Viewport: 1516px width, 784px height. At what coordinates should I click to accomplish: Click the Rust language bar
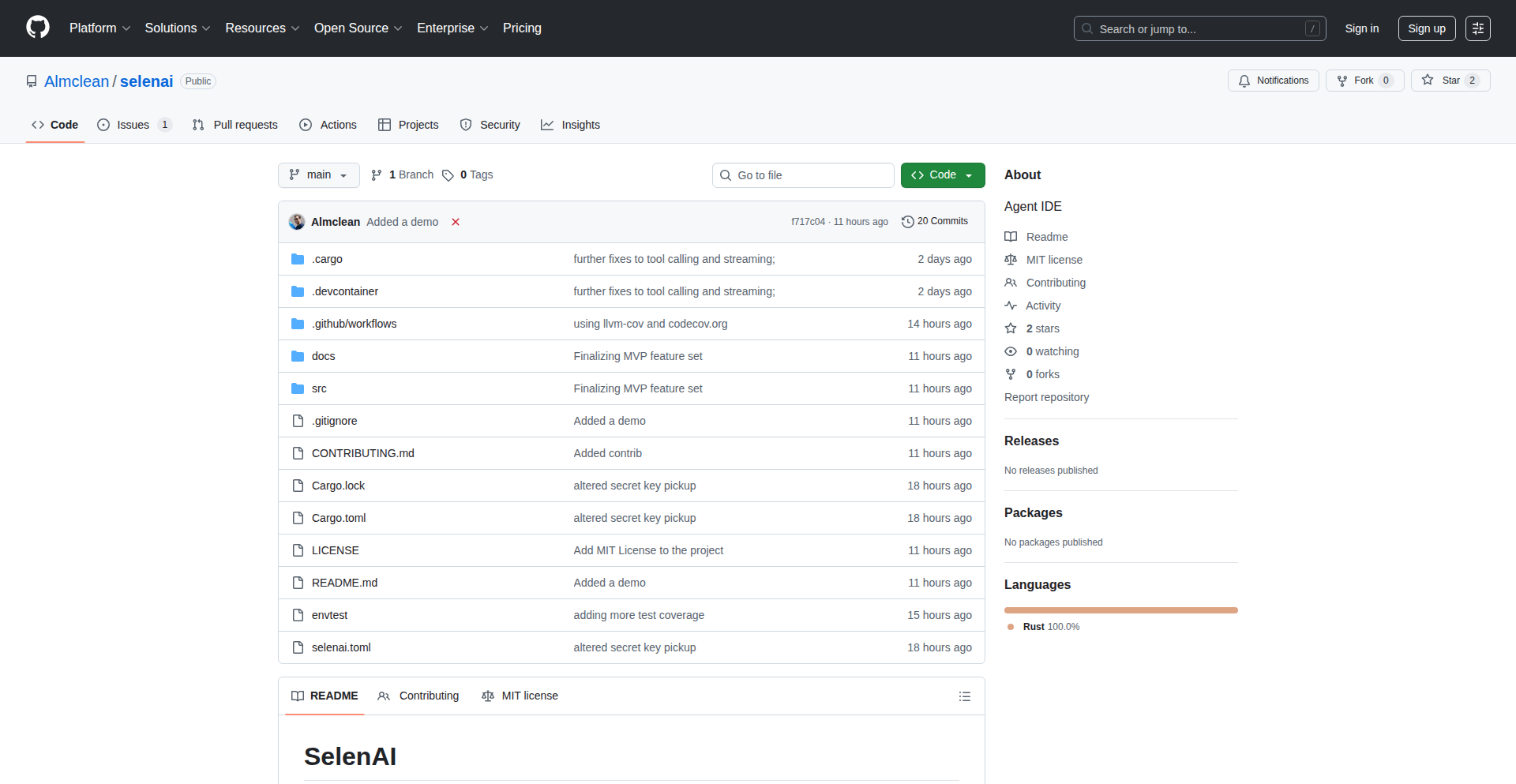[x=1121, y=610]
